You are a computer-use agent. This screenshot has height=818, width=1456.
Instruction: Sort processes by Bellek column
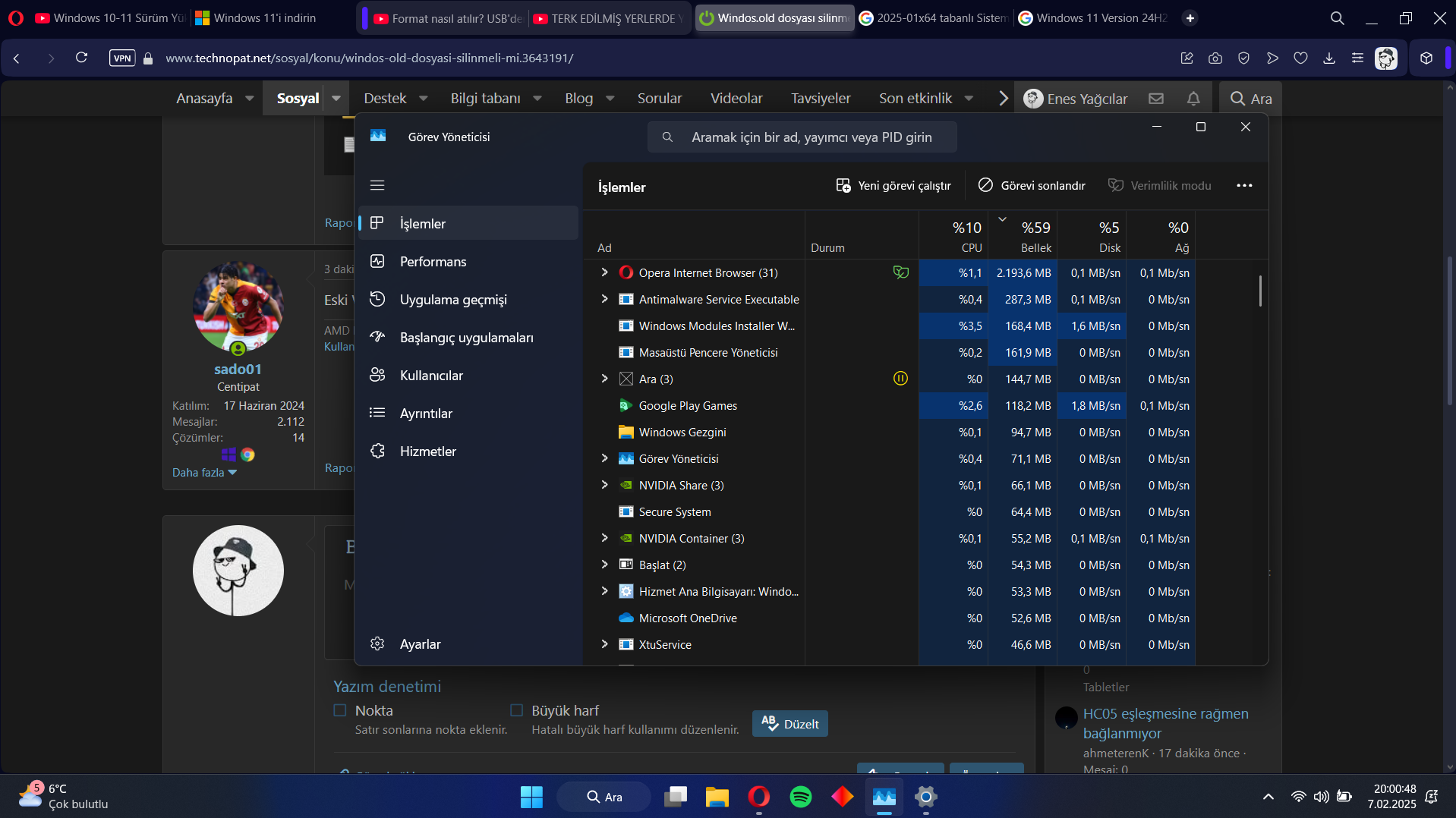(1023, 236)
